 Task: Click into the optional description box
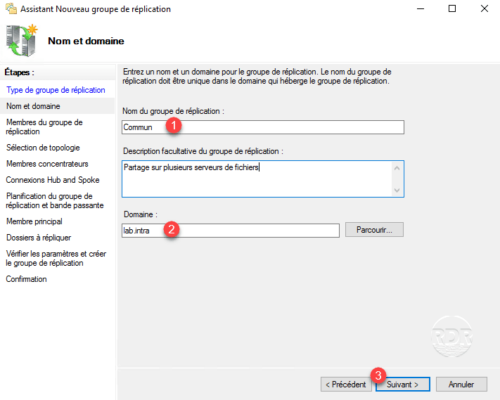pos(263,179)
